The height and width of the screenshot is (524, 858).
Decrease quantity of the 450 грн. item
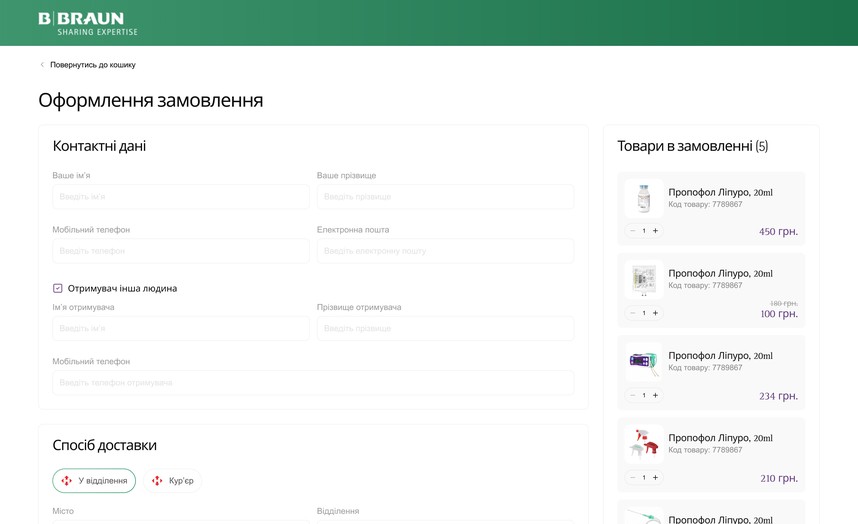(633, 231)
